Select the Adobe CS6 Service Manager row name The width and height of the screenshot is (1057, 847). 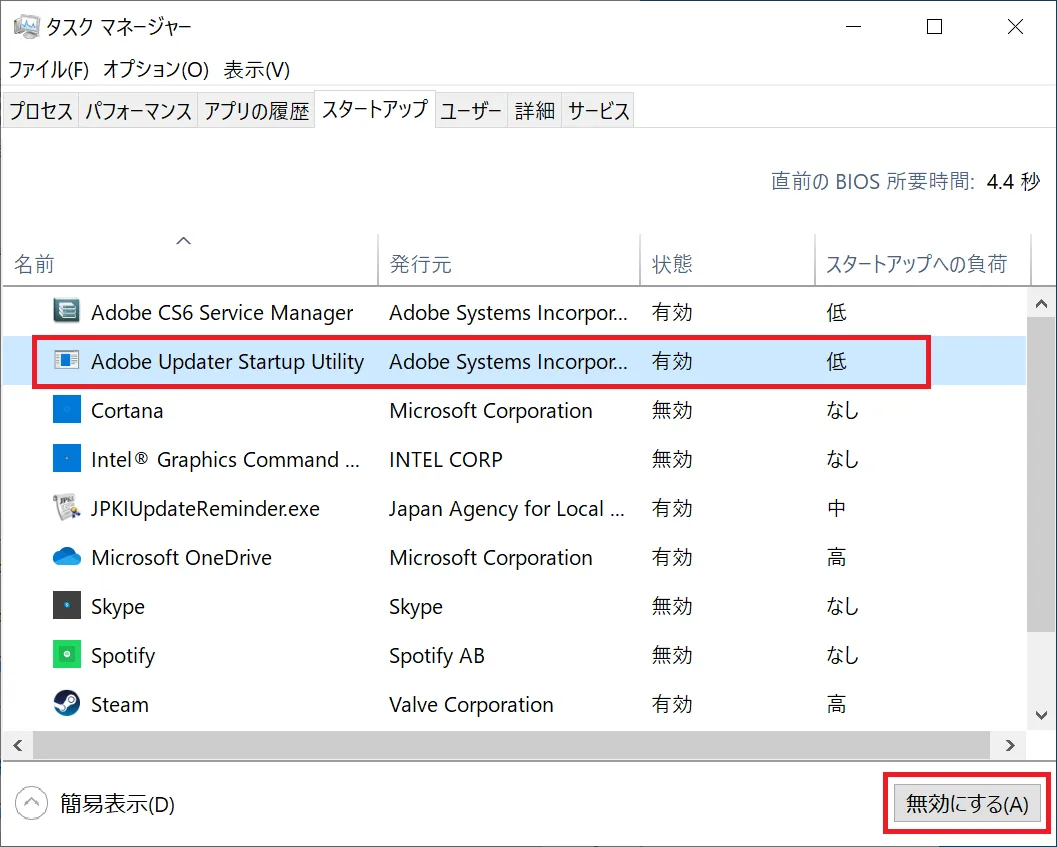click(x=222, y=312)
